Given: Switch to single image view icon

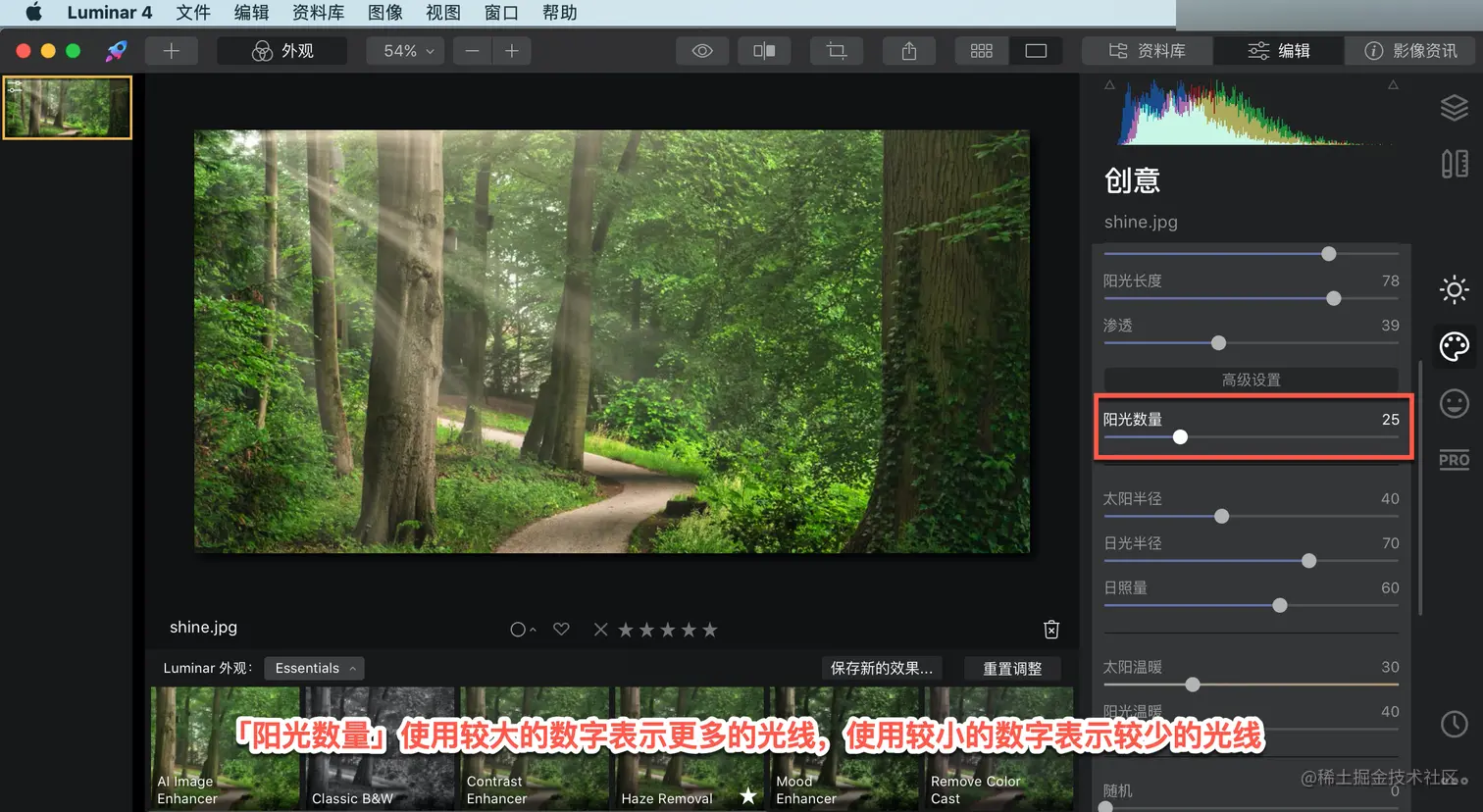Looking at the screenshot, I should point(1036,51).
